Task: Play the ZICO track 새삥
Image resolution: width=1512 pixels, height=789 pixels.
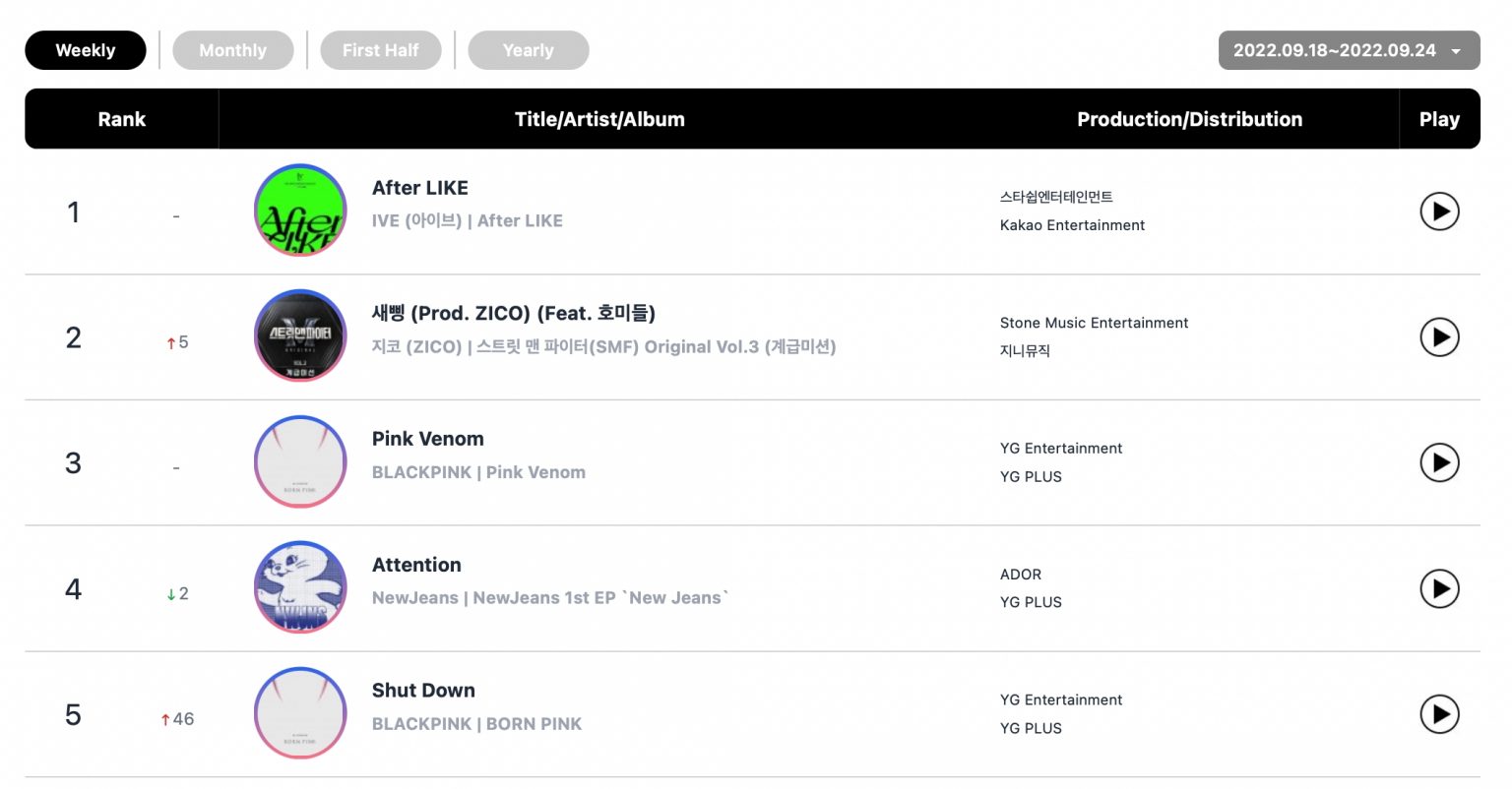Action: [x=1439, y=337]
